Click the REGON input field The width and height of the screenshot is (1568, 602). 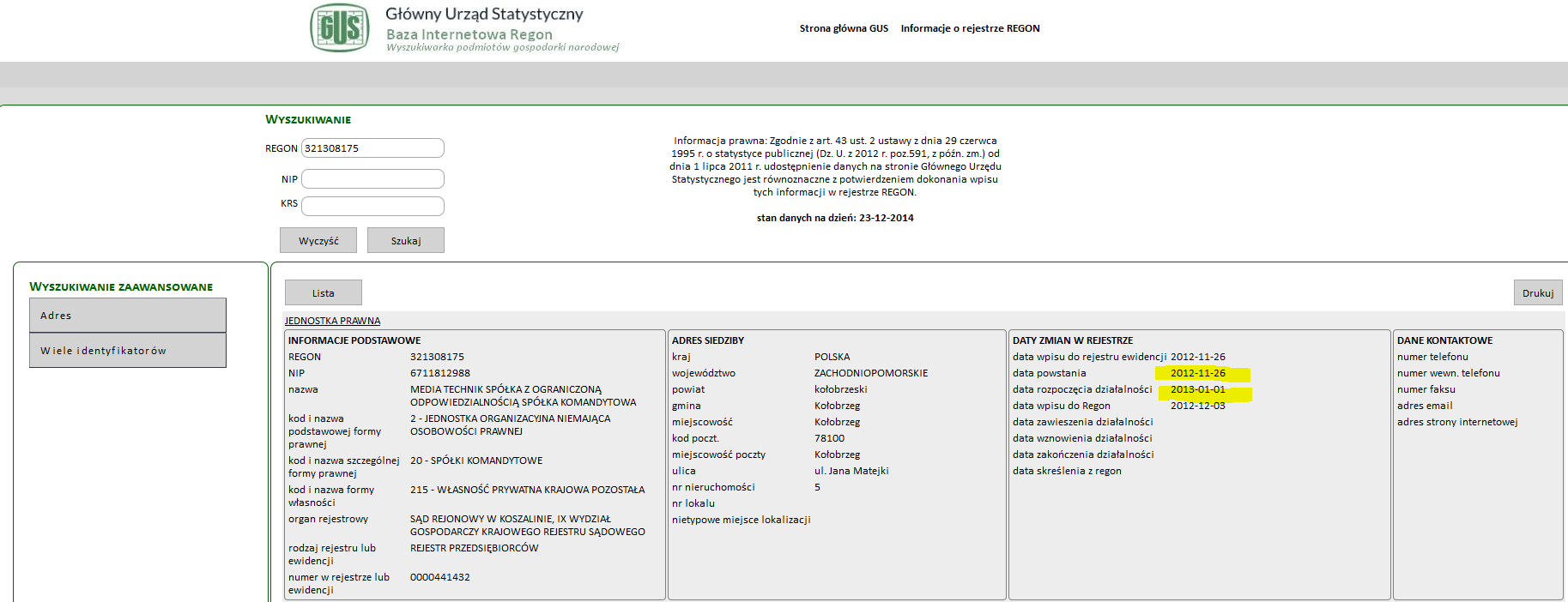coord(372,148)
